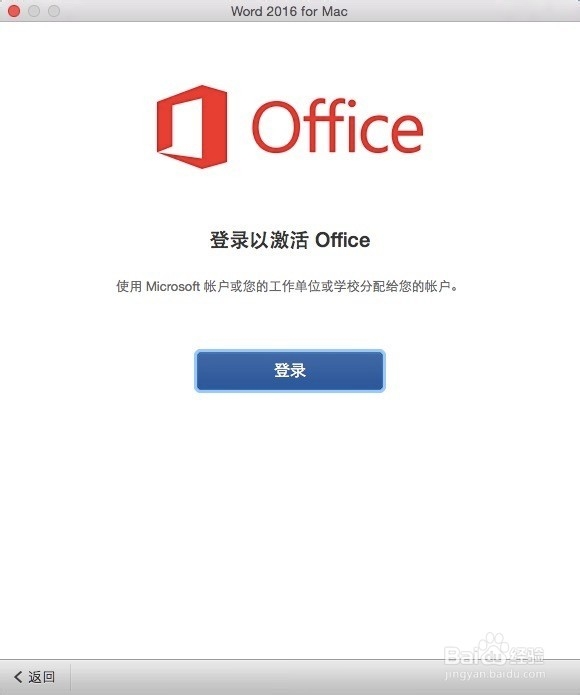Go back using the 返回 label
This screenshot has height=695, width=580.
coord(42,677)
